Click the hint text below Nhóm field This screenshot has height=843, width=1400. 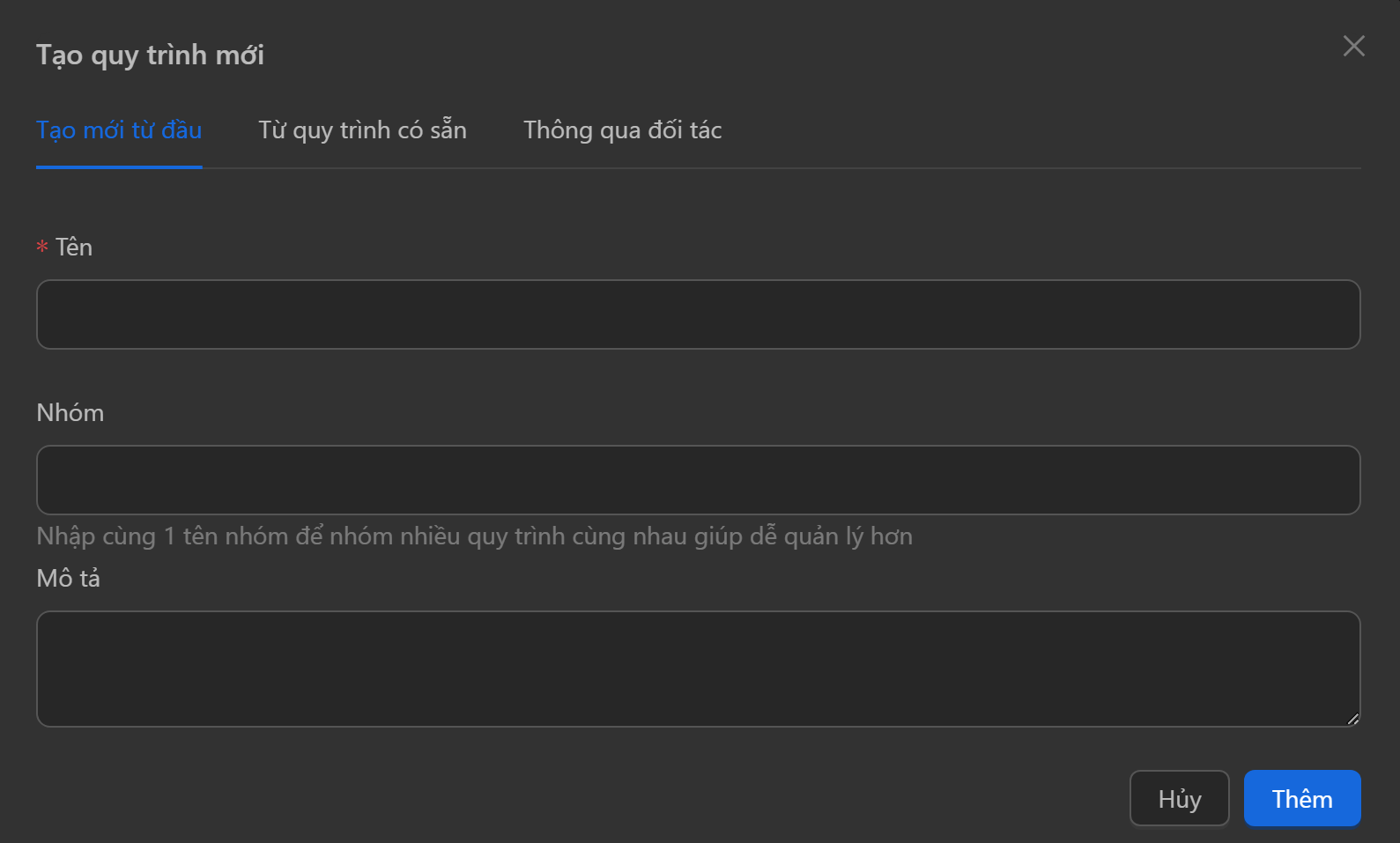click(474, 536)
